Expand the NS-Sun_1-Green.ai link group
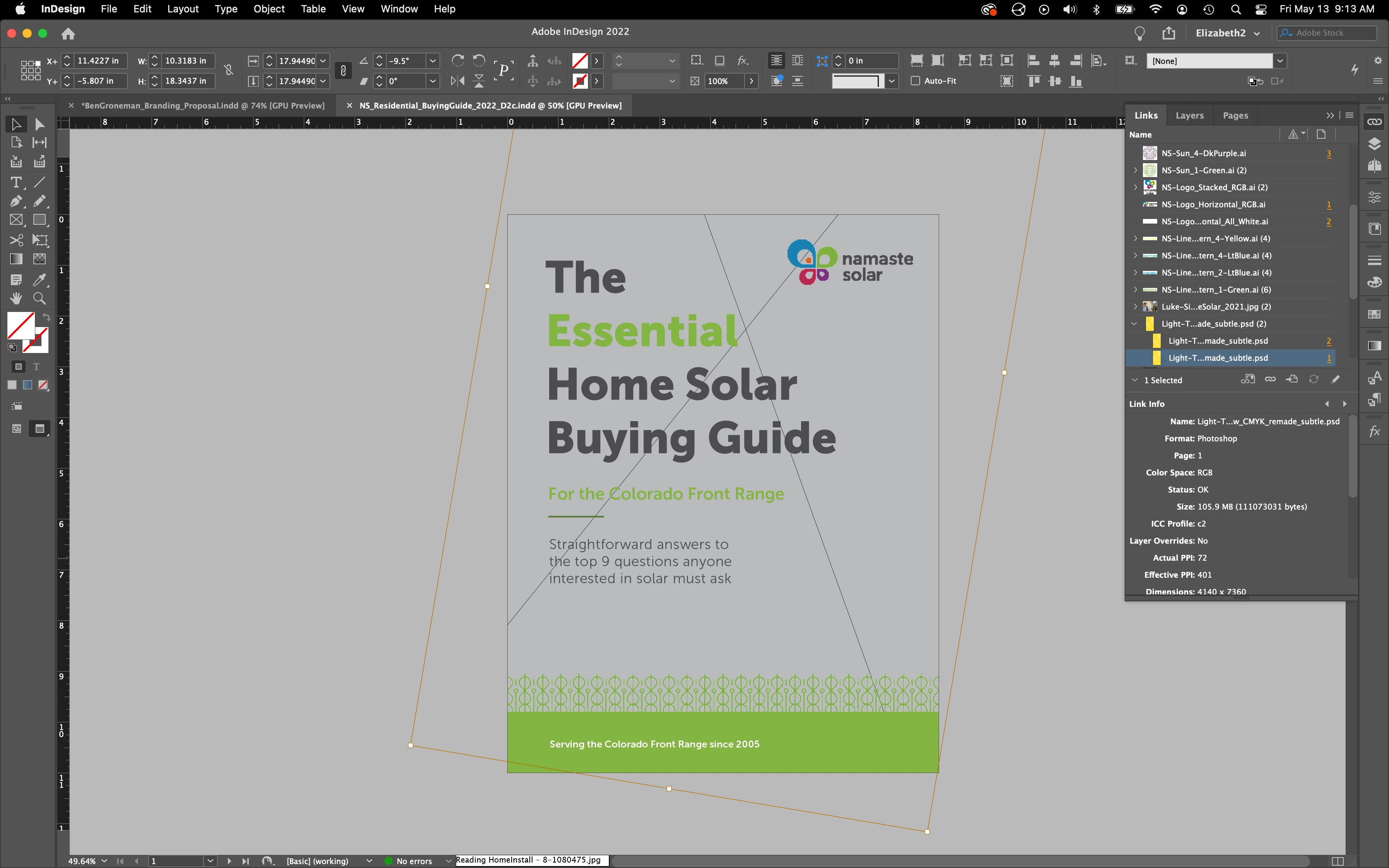The image size is (1389, 868). click(x=1135, y=170)
